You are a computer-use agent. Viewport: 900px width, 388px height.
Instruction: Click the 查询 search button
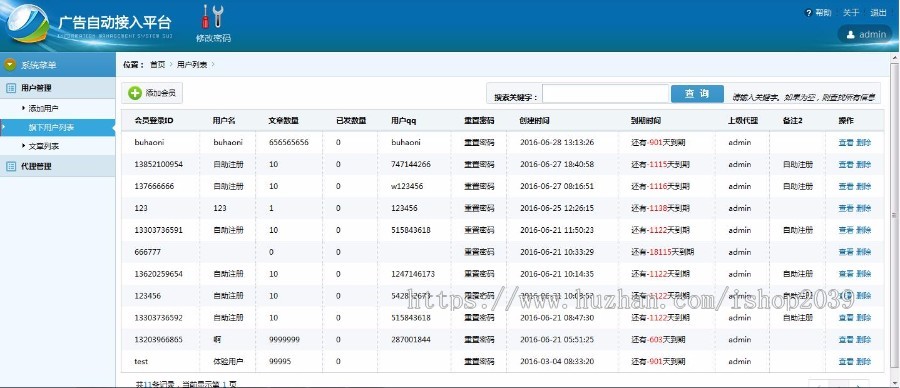(697, 94)
